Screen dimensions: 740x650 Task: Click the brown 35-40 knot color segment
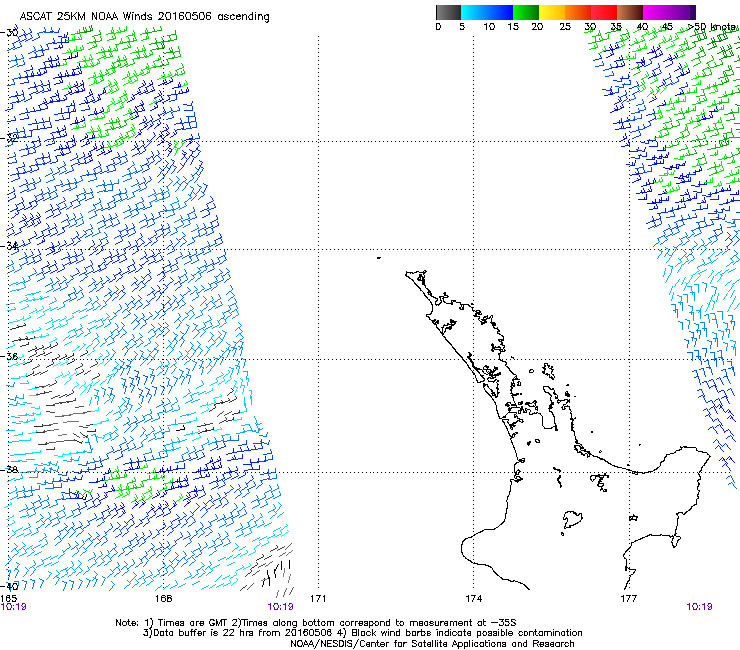pyautogui.click(x=630, y=12)
